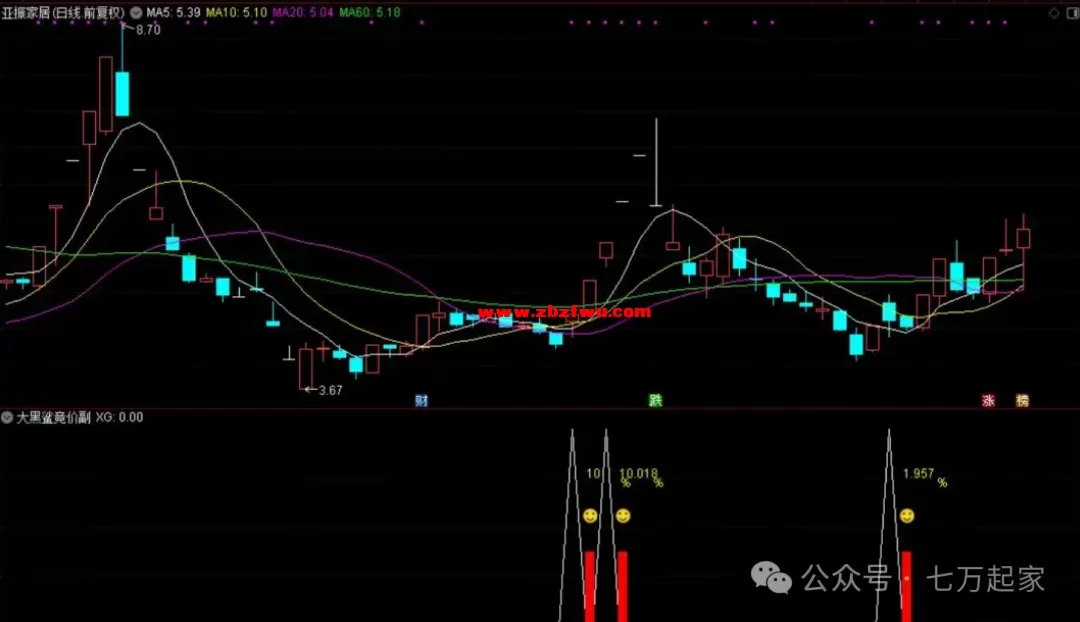
Task: Click the orange 榜 event marker
Action: point(1022,400)
